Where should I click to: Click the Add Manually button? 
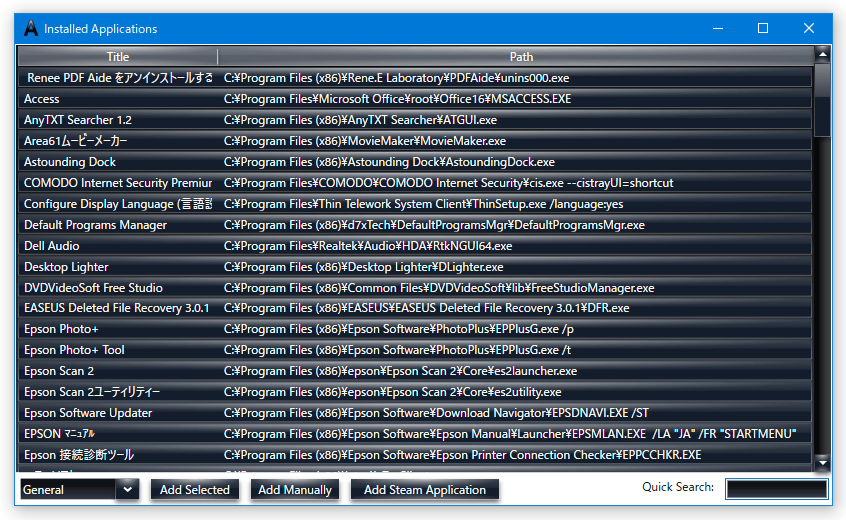point(295,489)
